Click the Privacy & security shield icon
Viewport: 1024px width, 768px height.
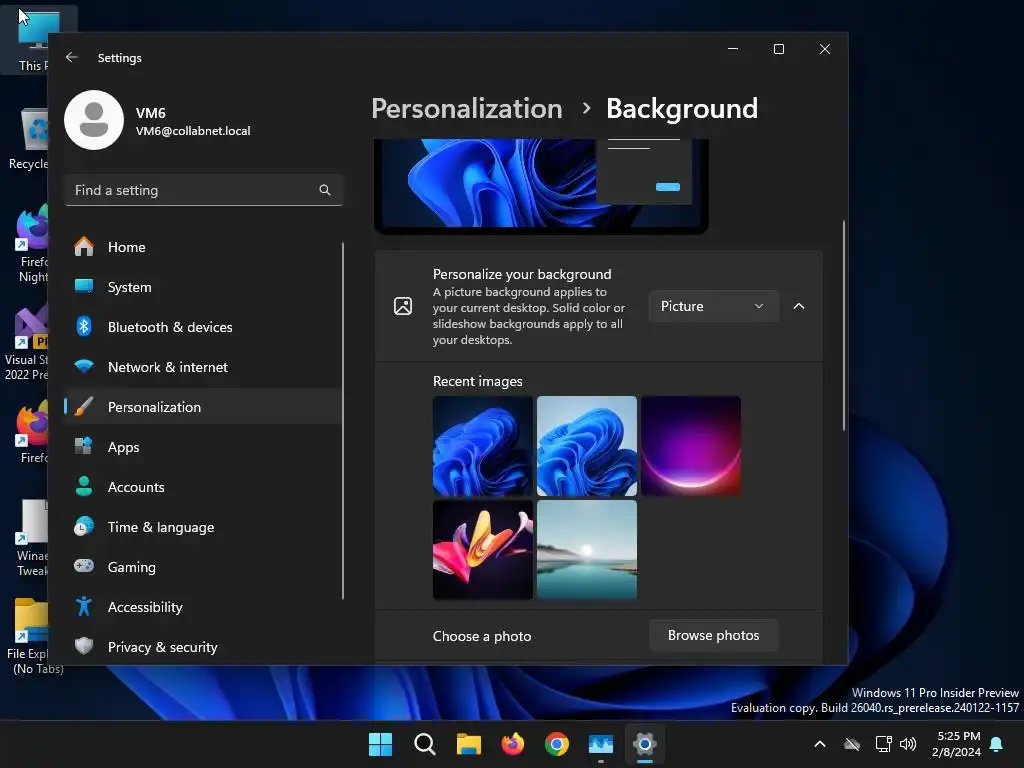(x=84, y=647)
